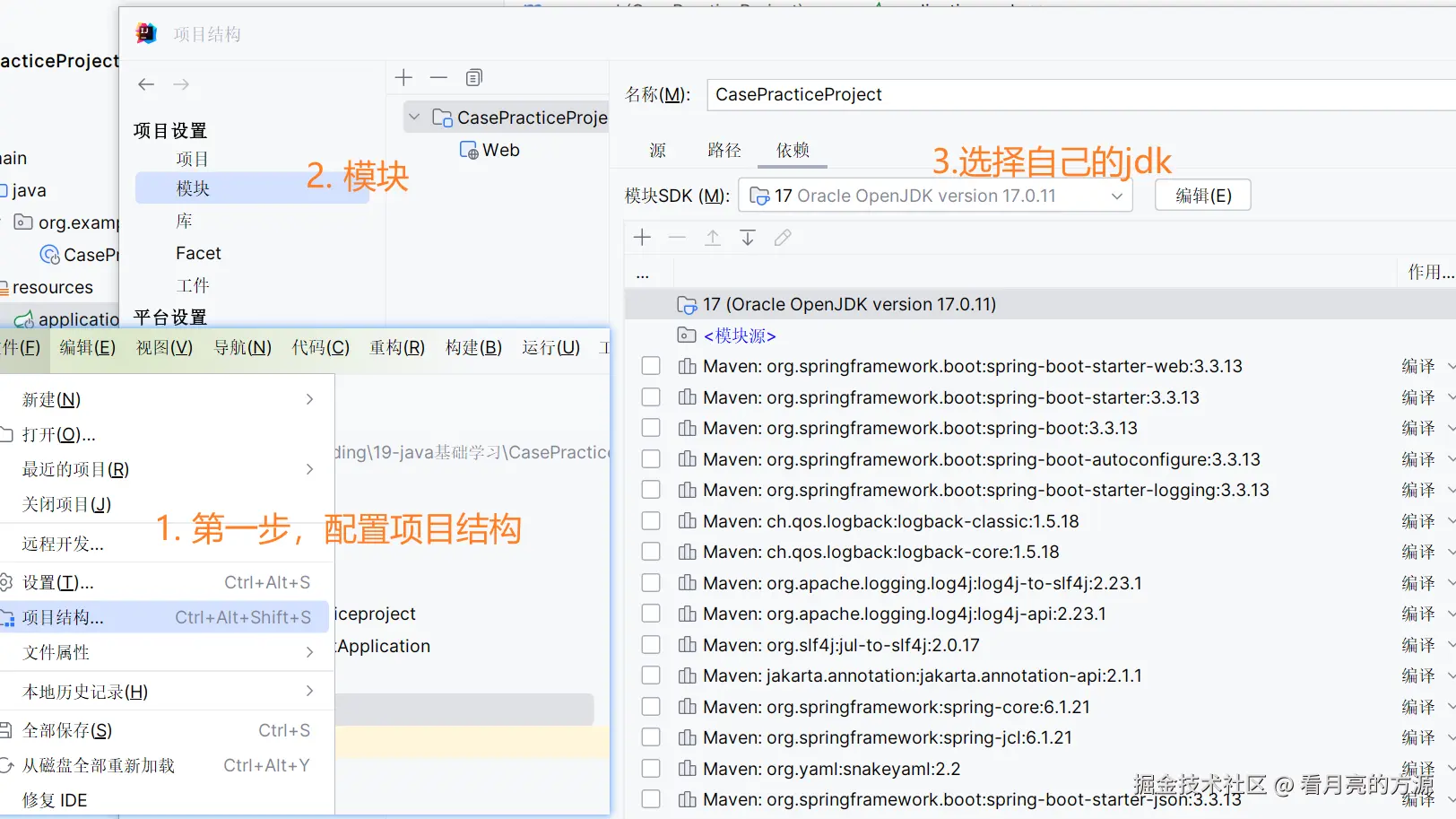Check export box for logback-core:1.5.18
1456x819 pixels.
click(651, 552)
